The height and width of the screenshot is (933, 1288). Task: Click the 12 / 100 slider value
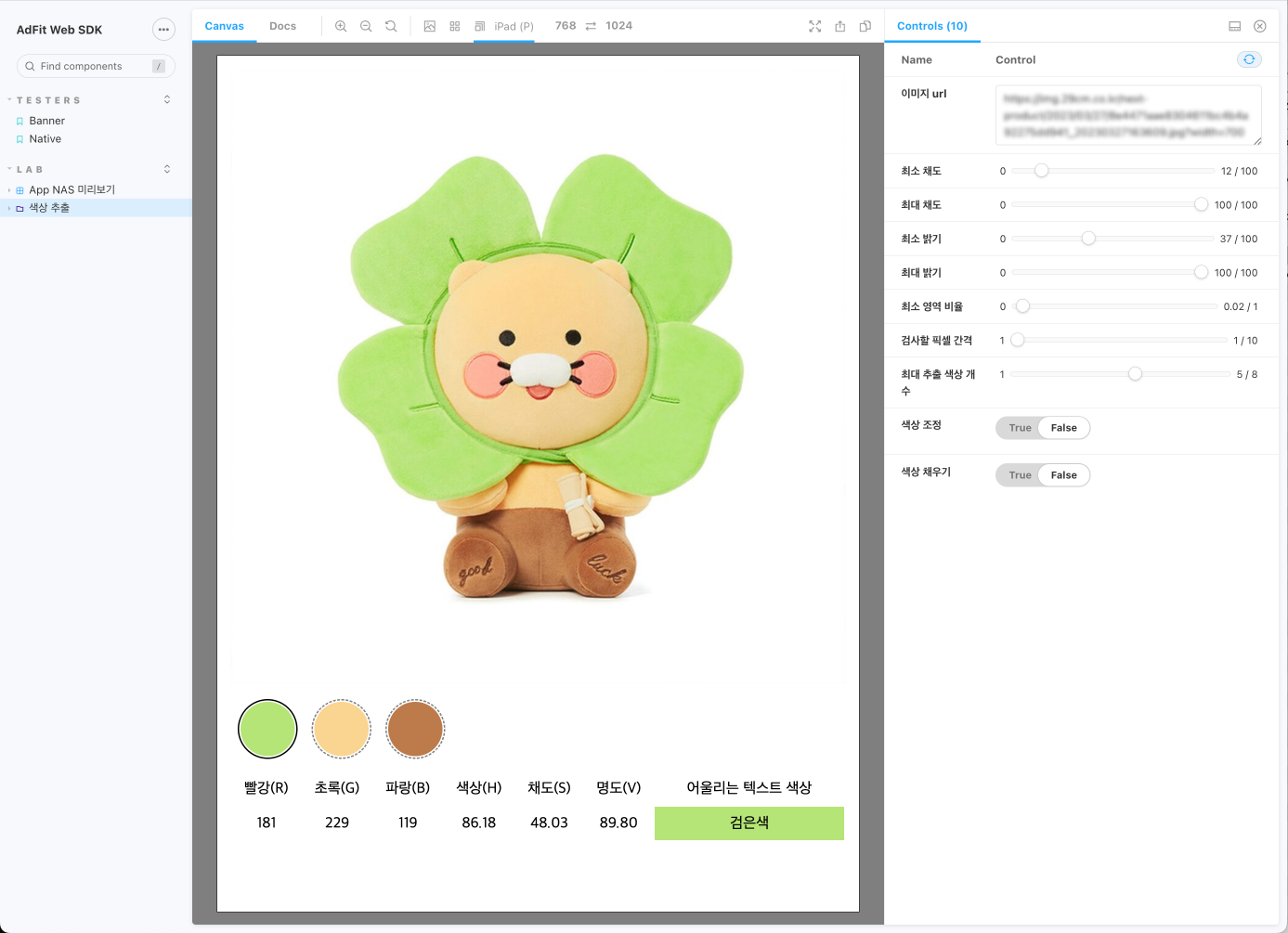(x=1240, y=171)
